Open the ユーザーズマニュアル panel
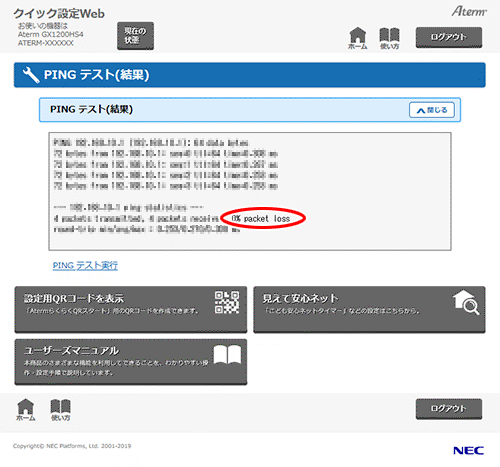 click(x=131, y=362)
